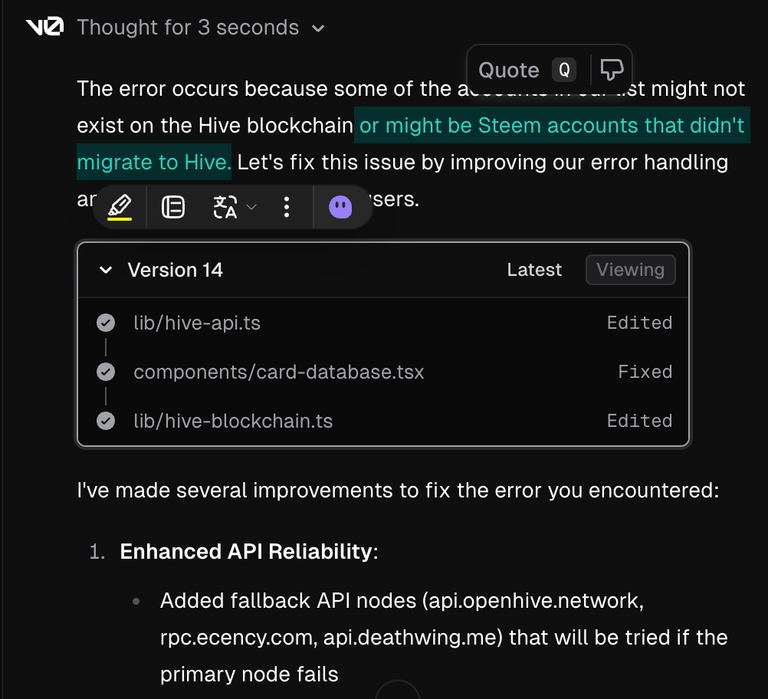The image size is (768, 699).
Task: Collapse the Version 14 block
Action: (x=106, y=270)
